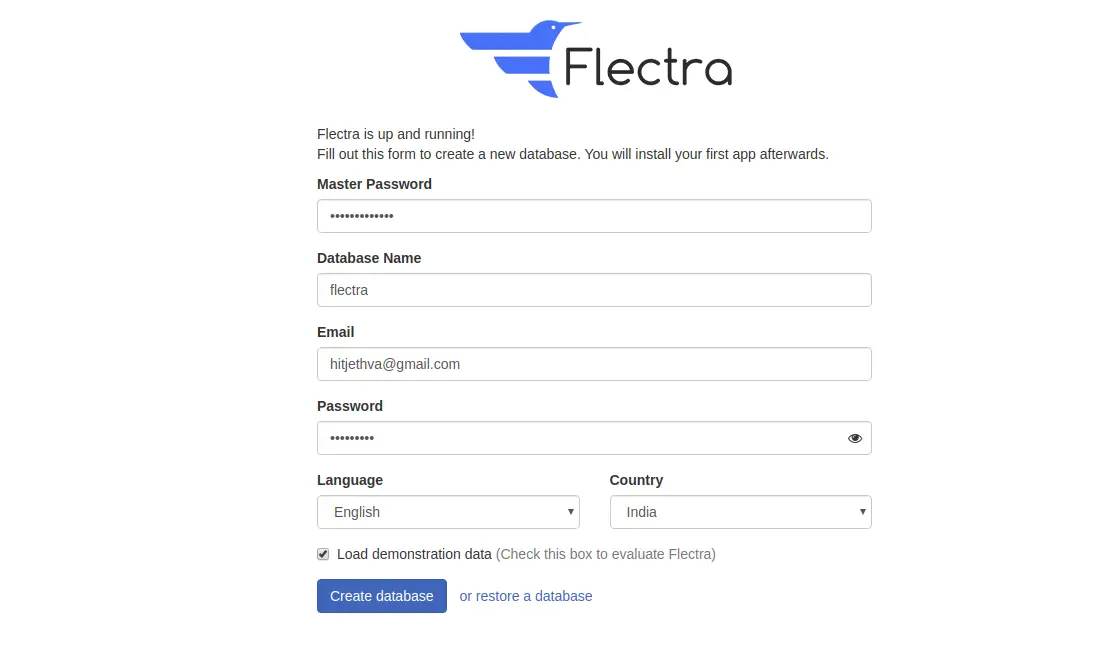Click the arrow on the Country select
The width and height of the screenshot is (1119, 656).
(x=862, y=512)
